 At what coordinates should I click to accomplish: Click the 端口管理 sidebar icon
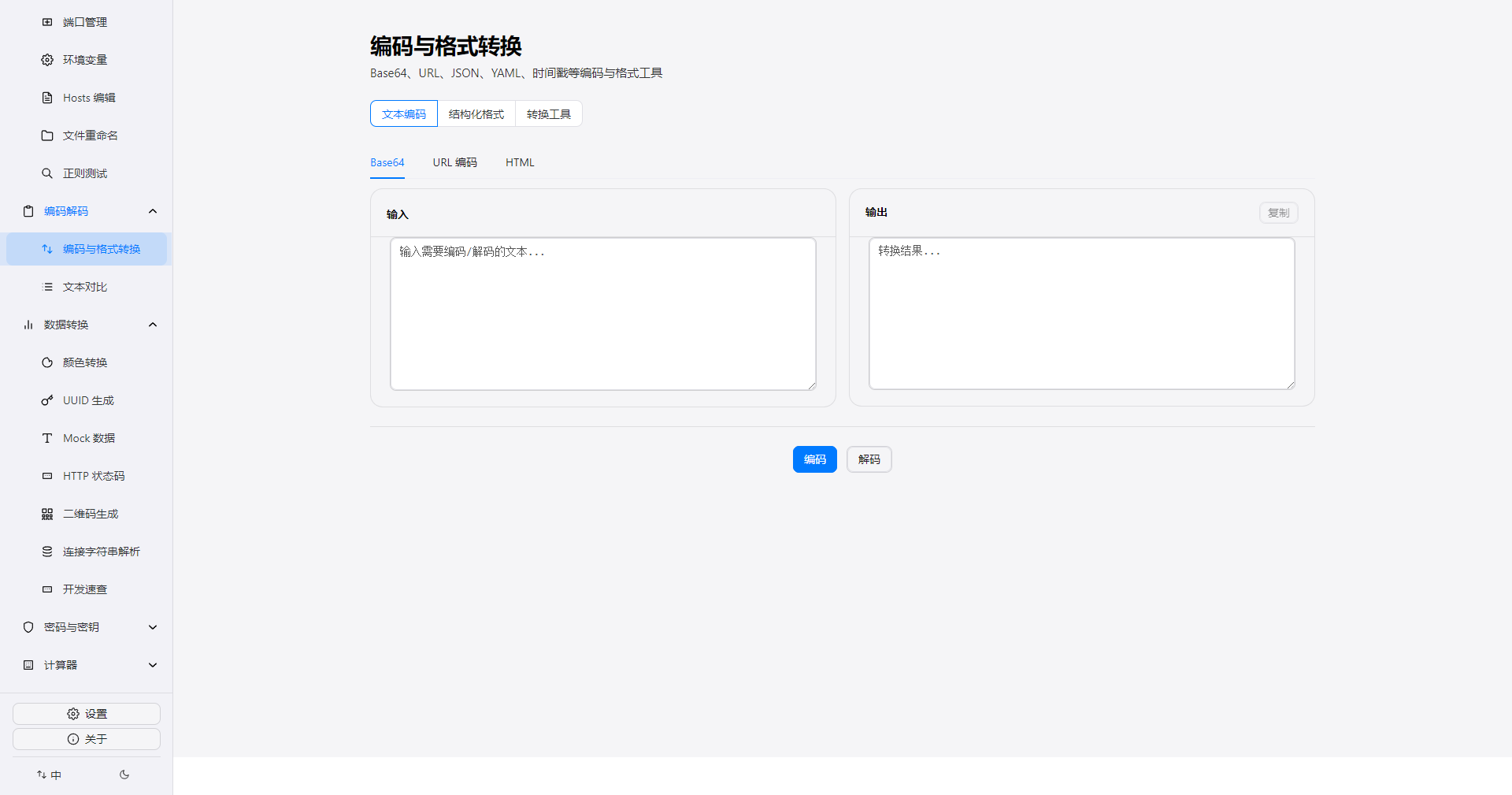[x=47, y=22]
